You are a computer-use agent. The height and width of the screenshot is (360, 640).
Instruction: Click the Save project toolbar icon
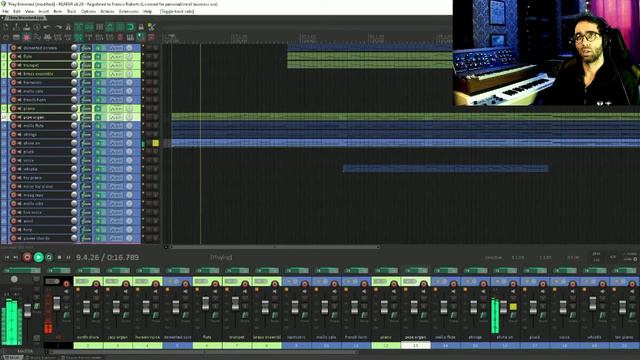tap(27, 27)
